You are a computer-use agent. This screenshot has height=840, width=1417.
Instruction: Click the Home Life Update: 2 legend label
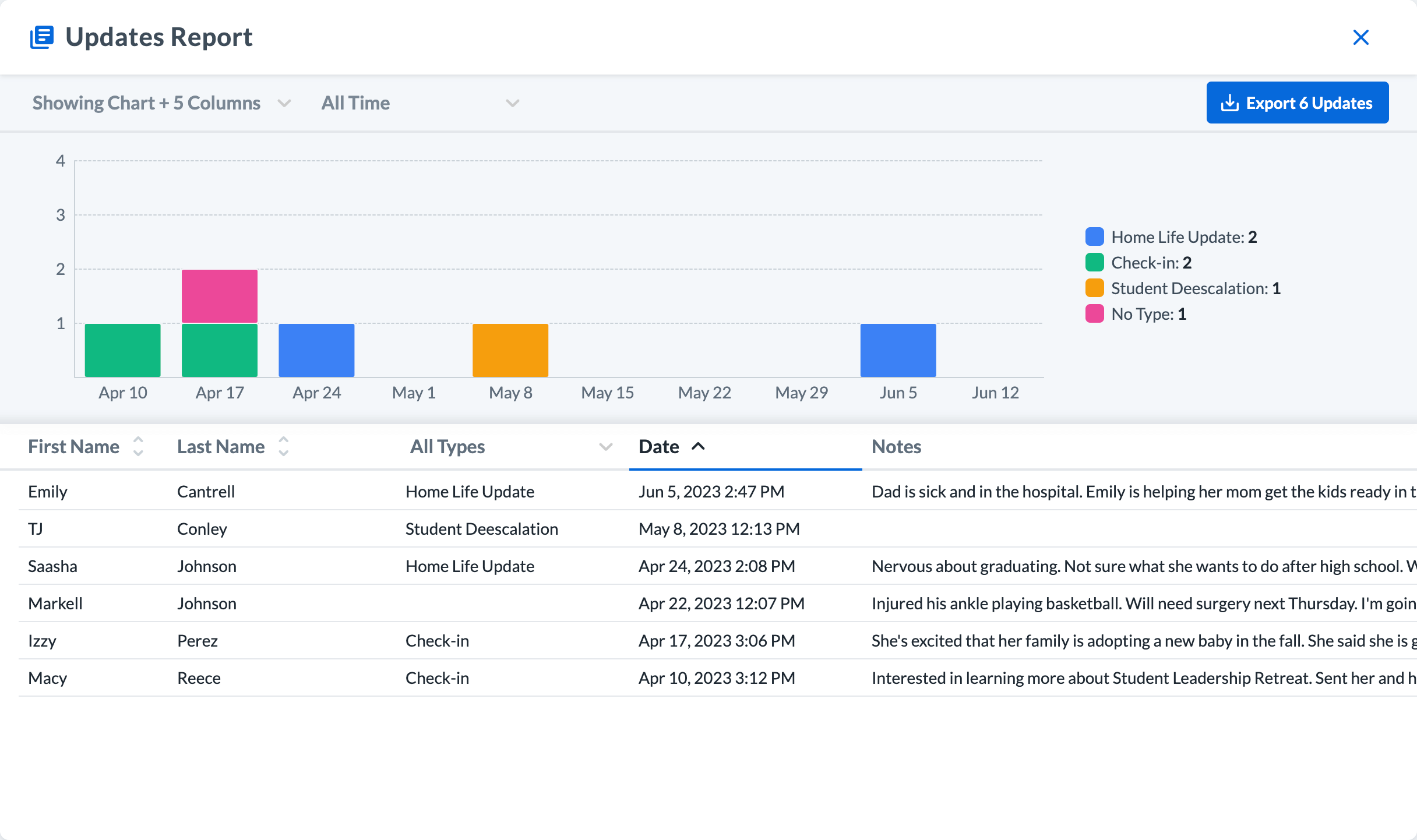pyautogui.click(x=1184, y=237)
